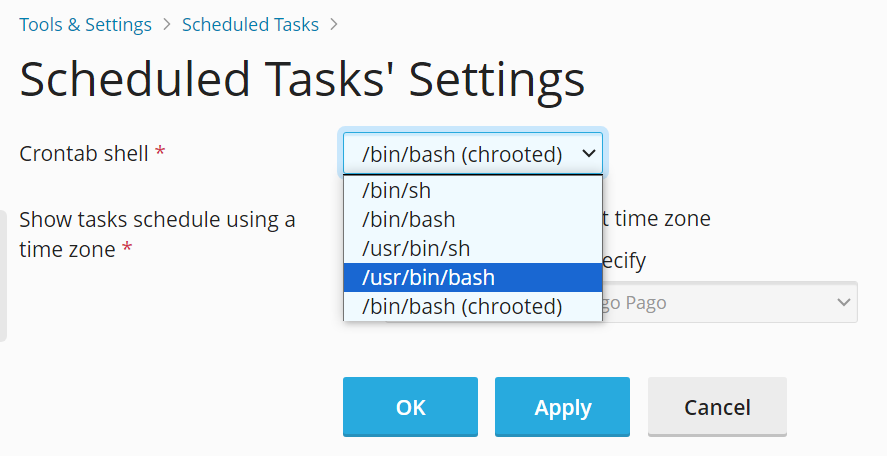This screenshot has height=456, width=887.
Task: Click the chevron after Scheduled Tasks breadcrumb
Action: coord(334,24)
